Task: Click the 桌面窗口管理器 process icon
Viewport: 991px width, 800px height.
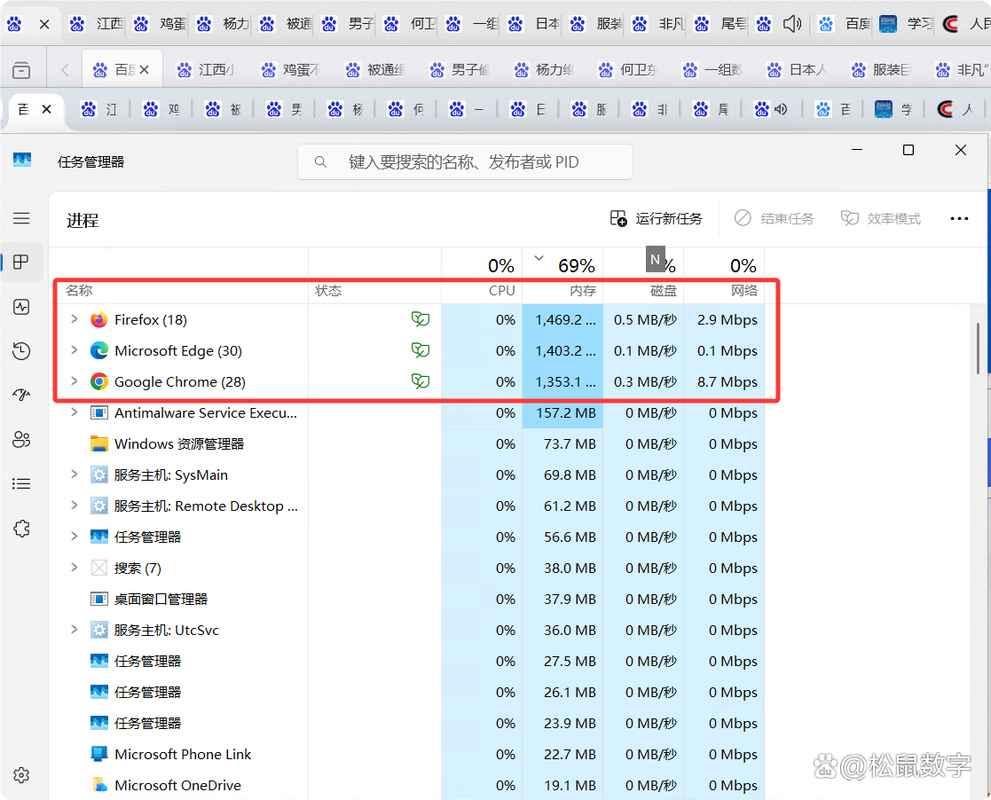Action: tap(99, 599)
